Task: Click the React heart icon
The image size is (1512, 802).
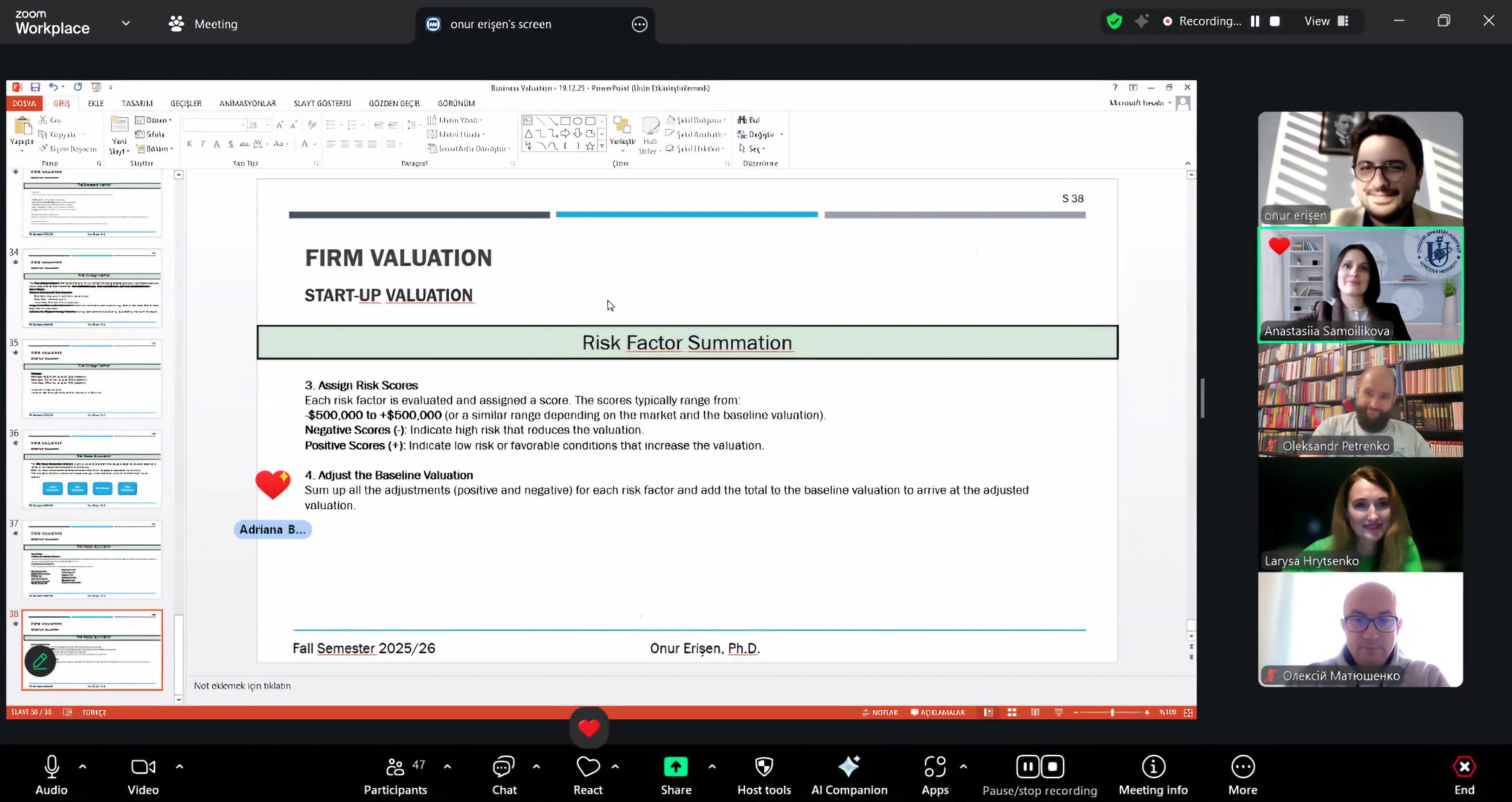Action: coord(588,767)
